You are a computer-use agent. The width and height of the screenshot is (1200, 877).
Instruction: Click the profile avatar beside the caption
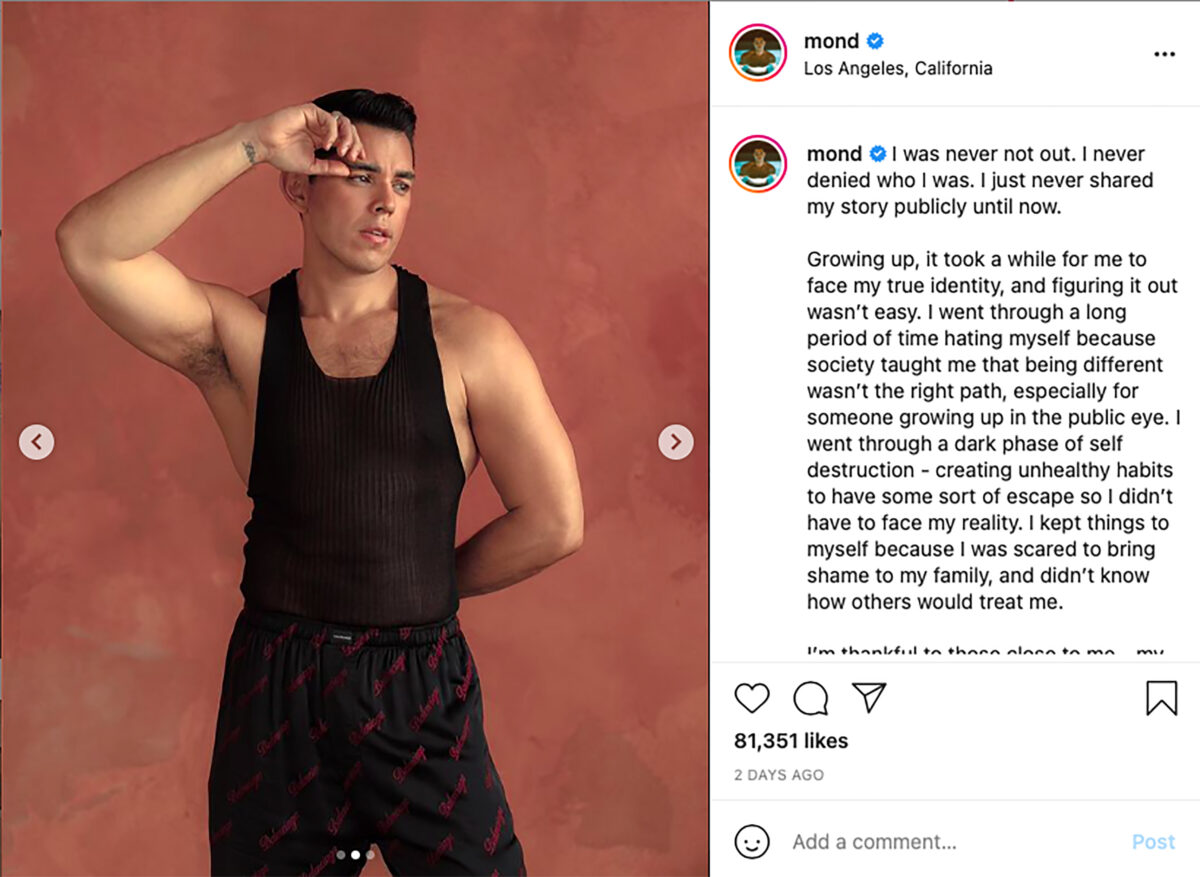(758, 163)
